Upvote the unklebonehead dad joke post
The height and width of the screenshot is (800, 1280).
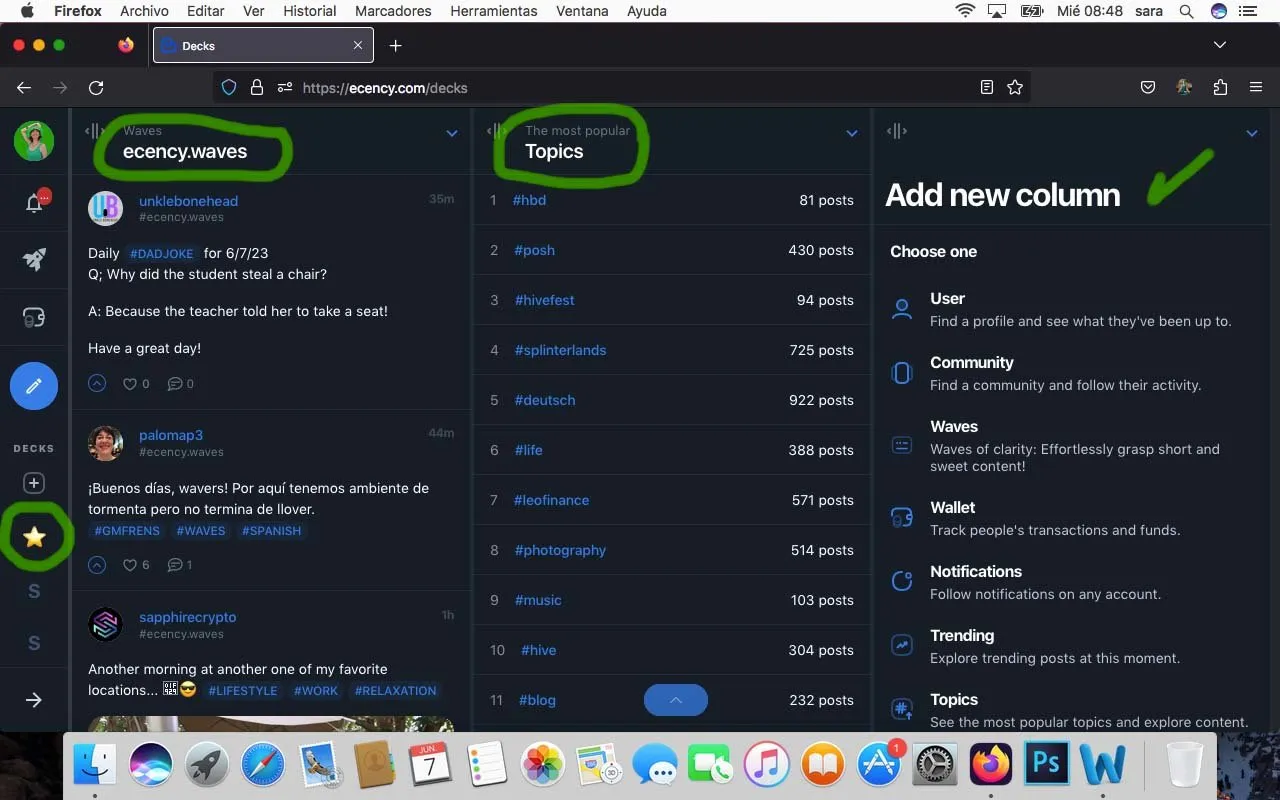pyautogui.click(x=97, y=383)
